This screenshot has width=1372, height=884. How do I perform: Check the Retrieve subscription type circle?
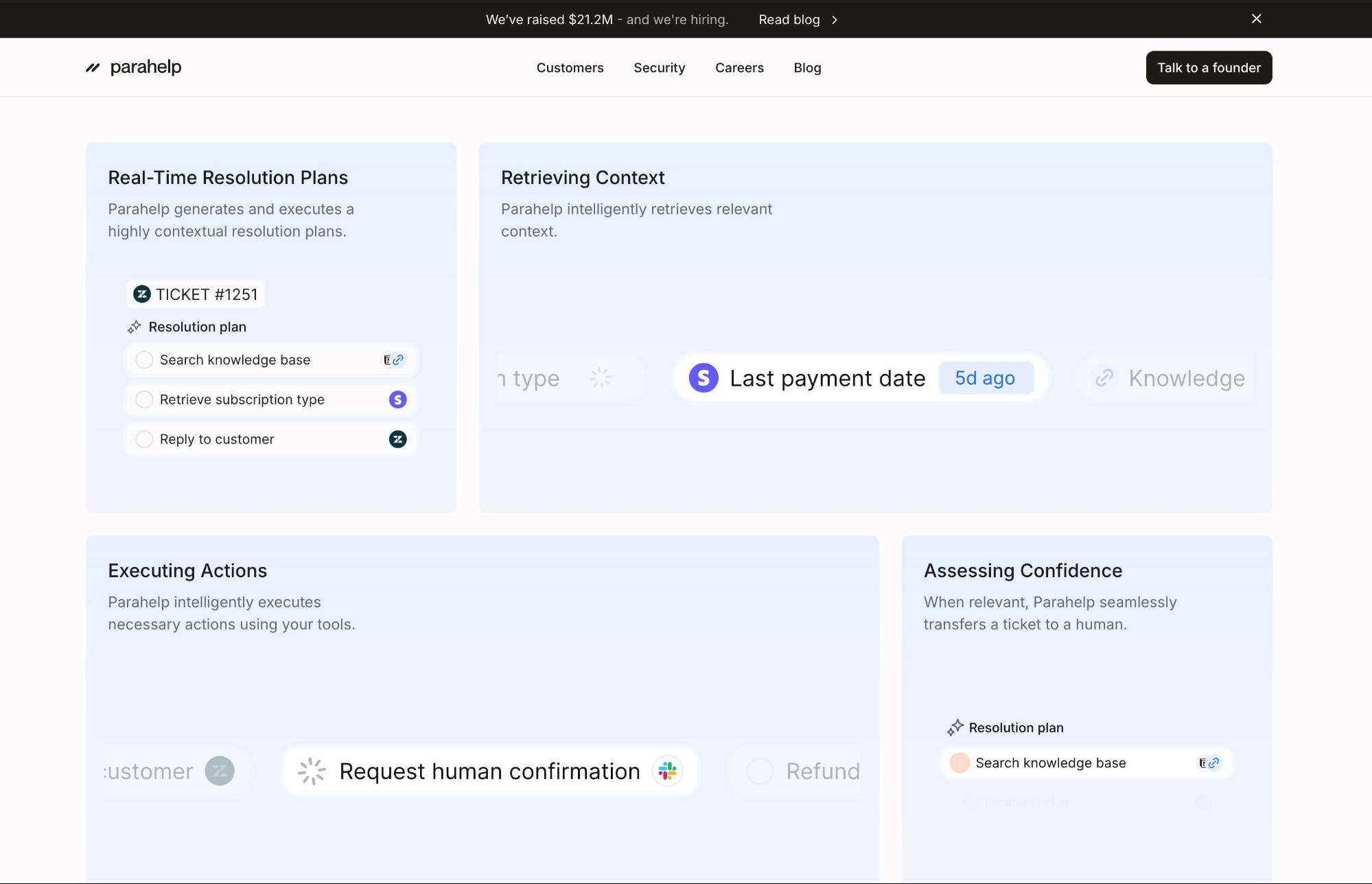click(144, 399)
